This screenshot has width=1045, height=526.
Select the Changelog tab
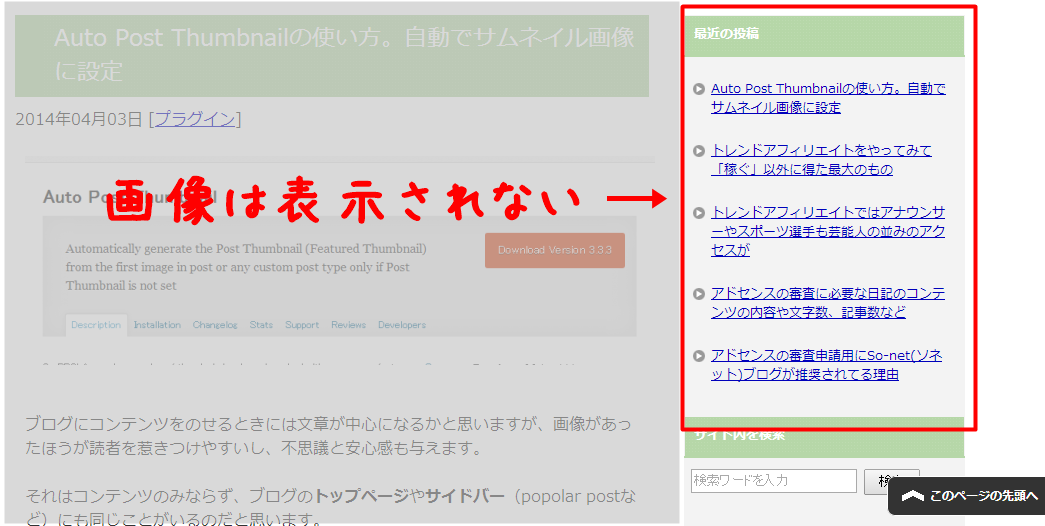click(215, 325)
